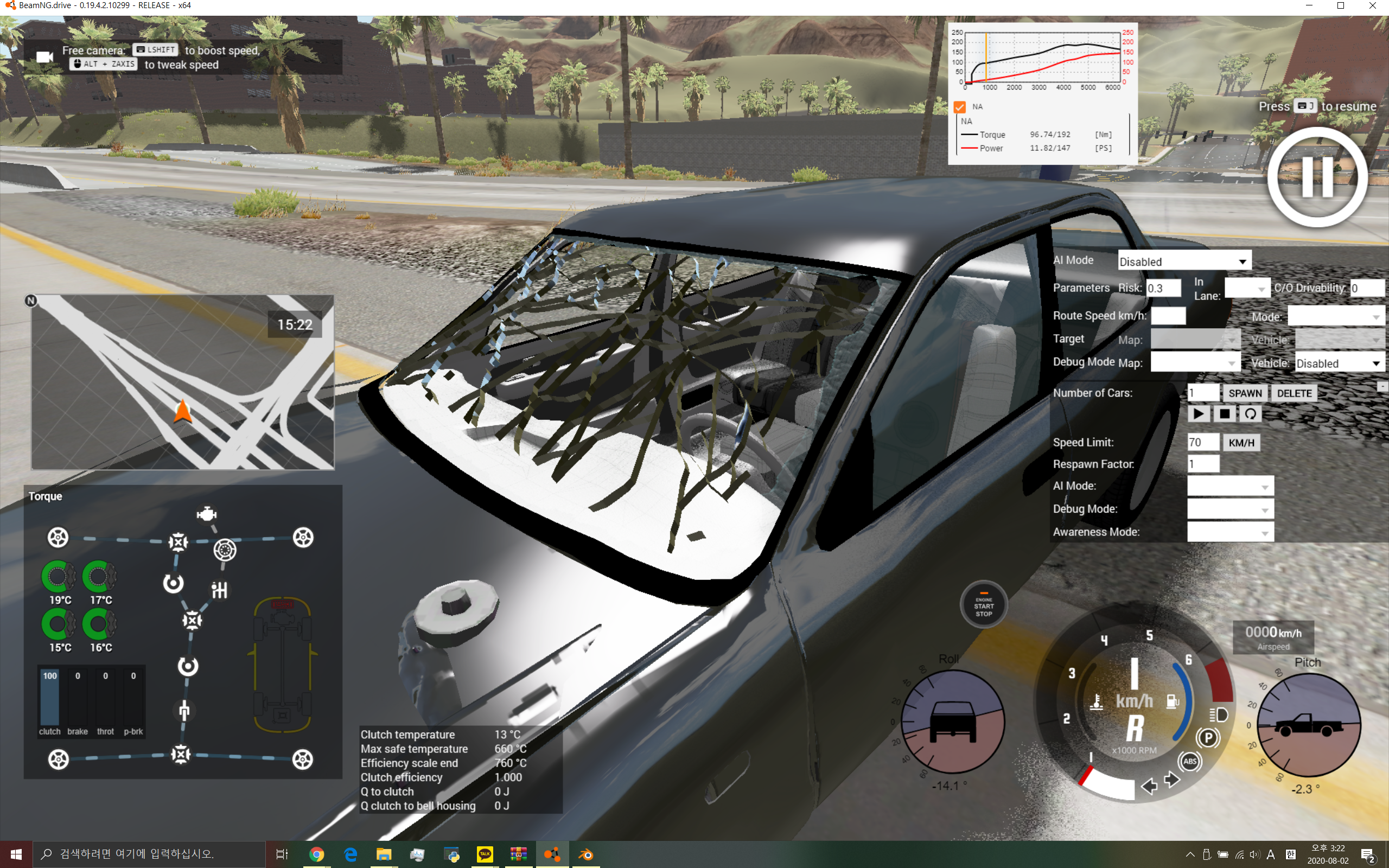Click the left turn signal arrow
This screenshot has height=868, width=1389.
click(x=1149, y=786)
